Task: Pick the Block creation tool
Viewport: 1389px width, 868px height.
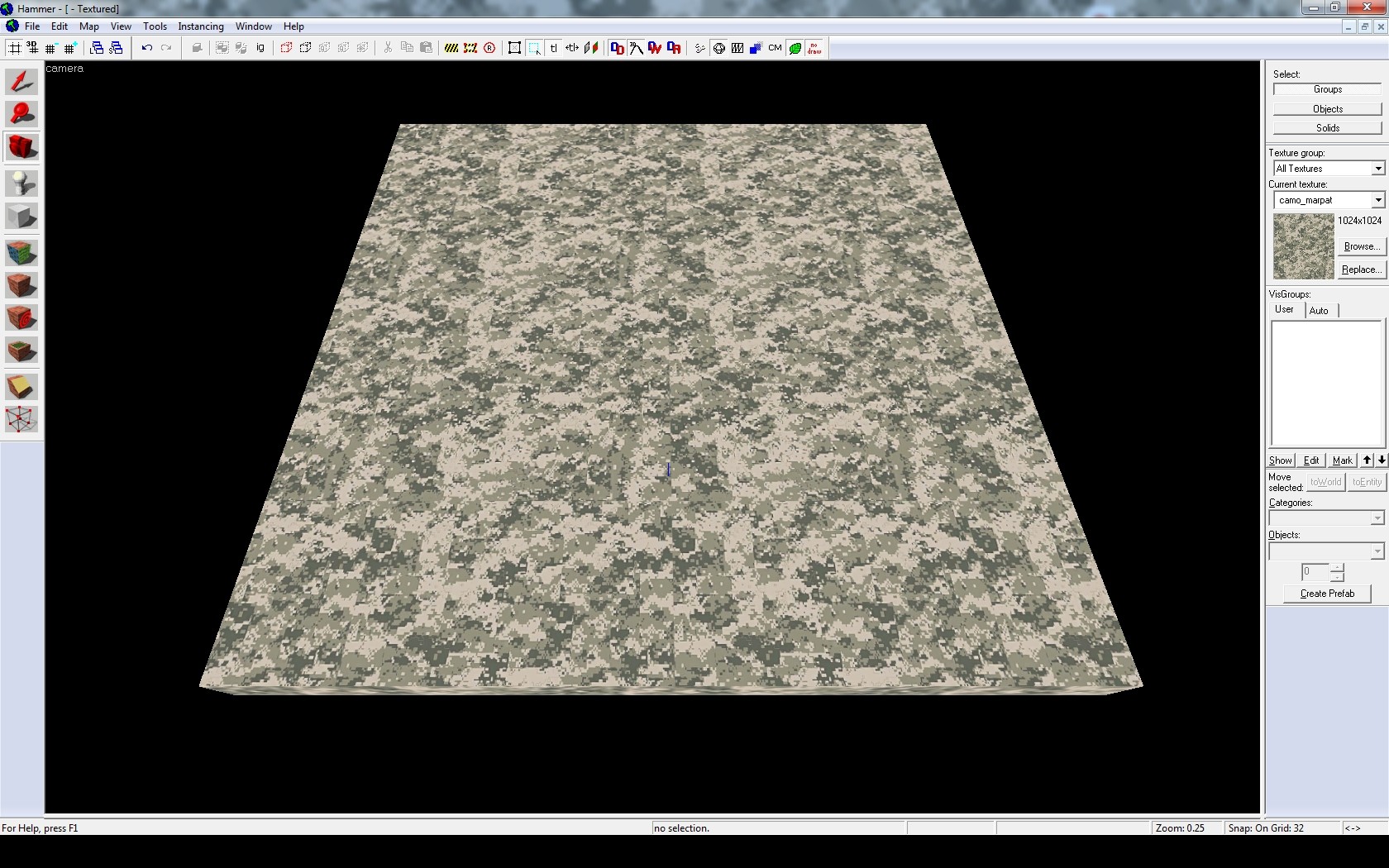Action: 21,217
